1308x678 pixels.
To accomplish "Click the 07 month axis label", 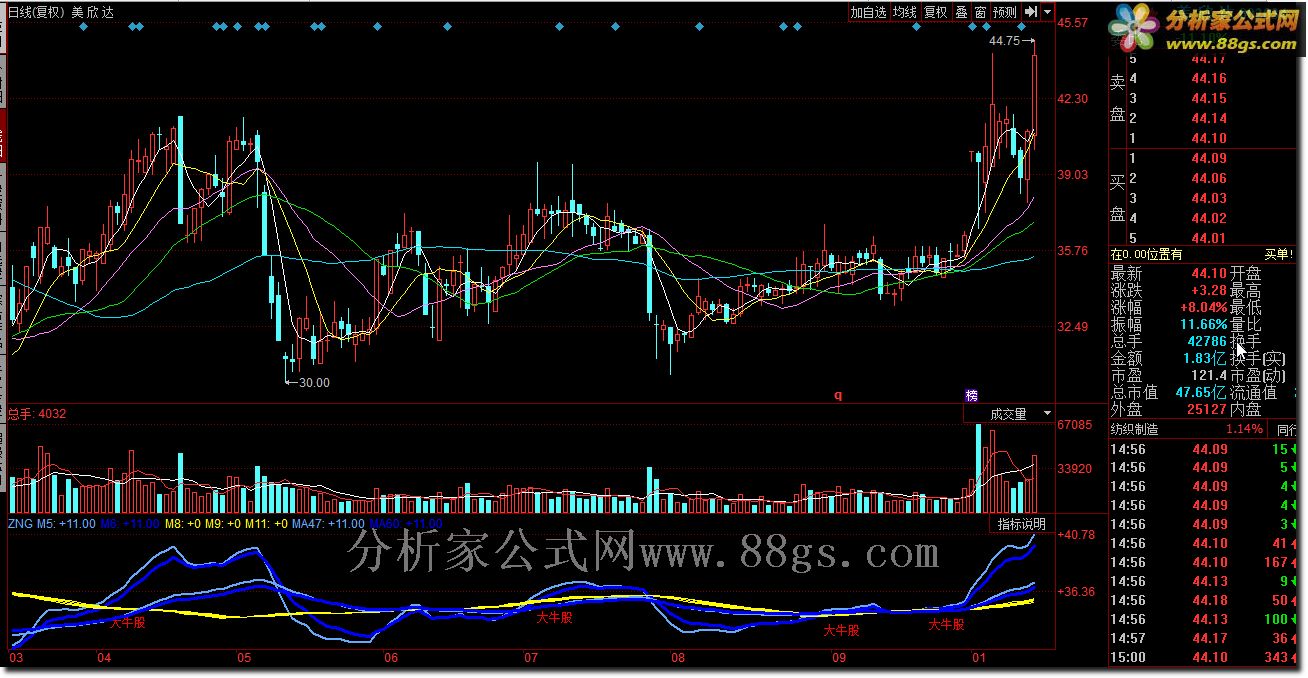I will click(x=531, y=658).
